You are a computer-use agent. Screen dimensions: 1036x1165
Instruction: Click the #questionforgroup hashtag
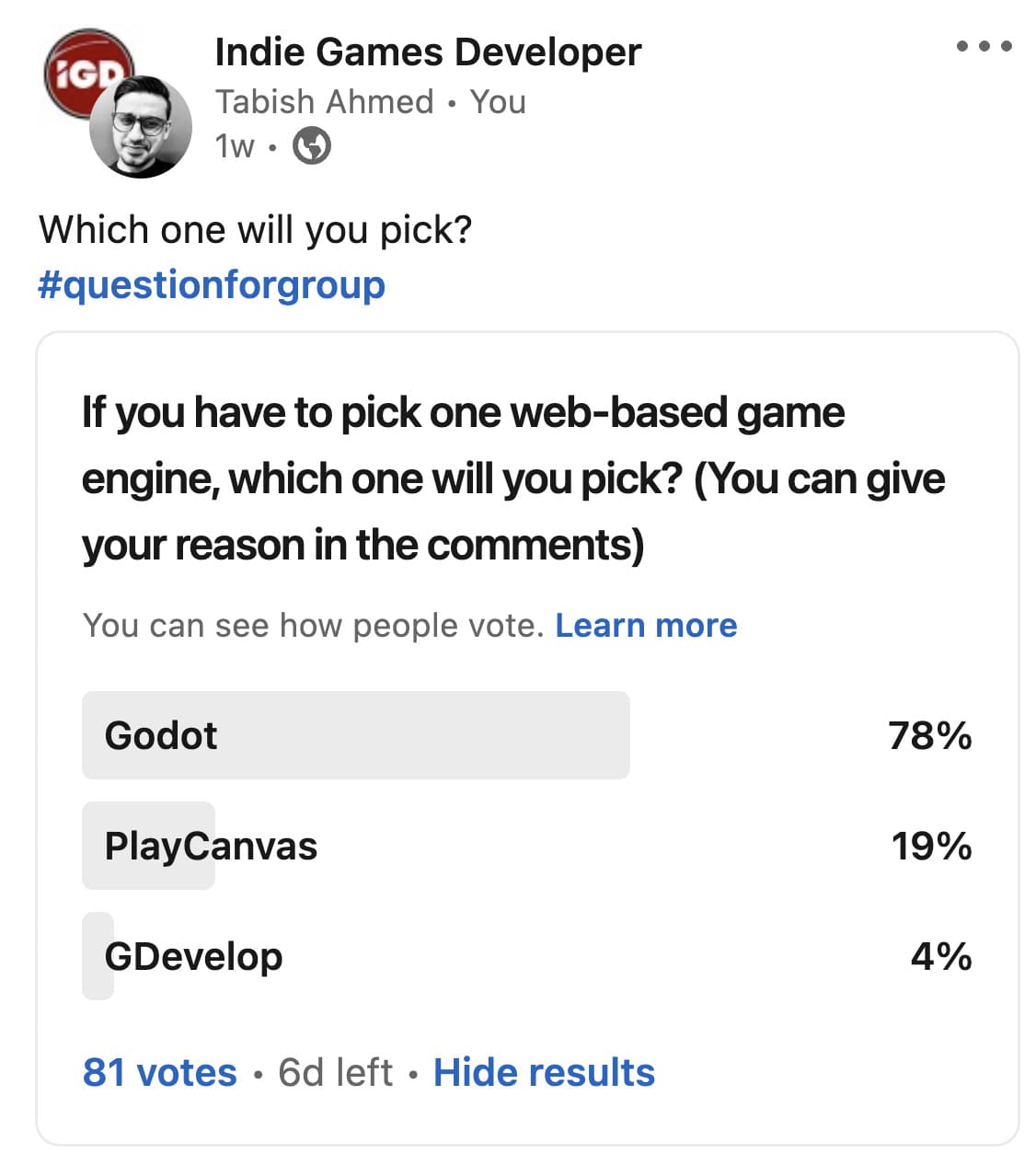[x=212, y=285]
